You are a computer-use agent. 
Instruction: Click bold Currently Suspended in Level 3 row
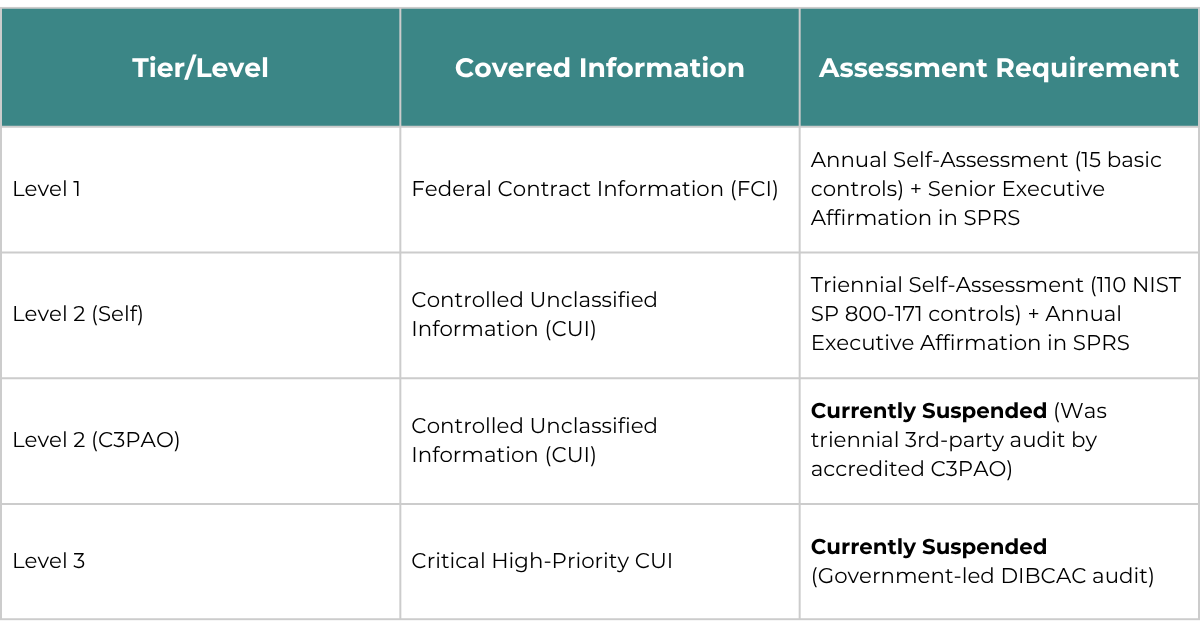(928, 547)
